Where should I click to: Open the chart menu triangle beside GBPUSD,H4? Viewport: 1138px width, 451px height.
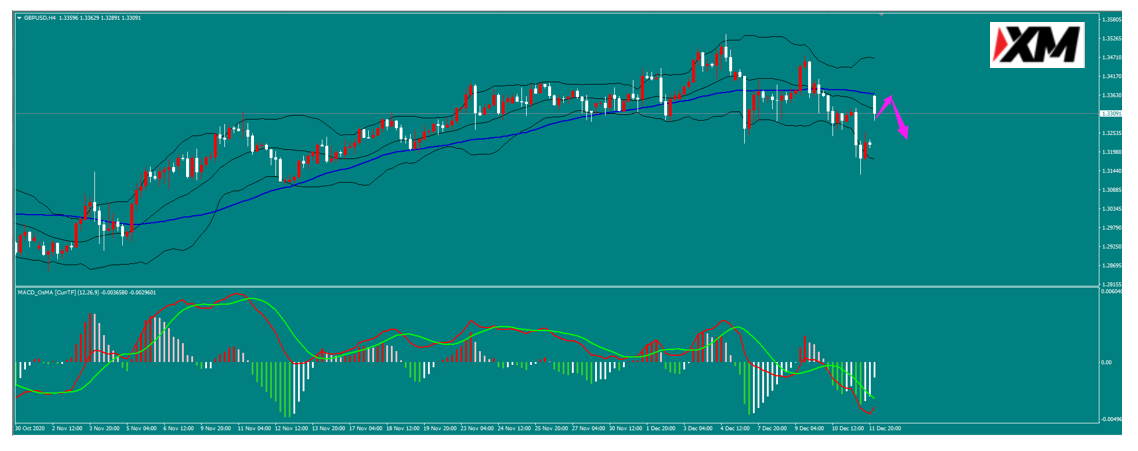point(20,17)
